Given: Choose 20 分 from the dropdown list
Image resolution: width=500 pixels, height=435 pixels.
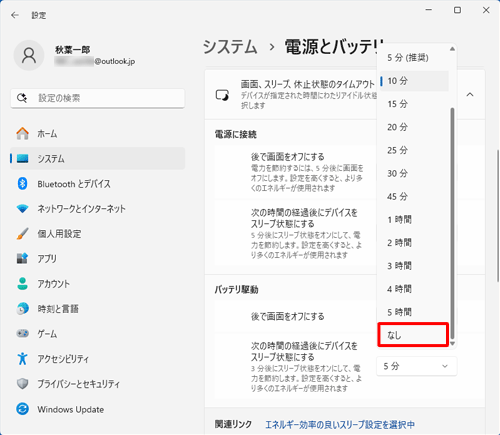Looking at the screenshot, I should pyautogui.click(x=414, y=127).
